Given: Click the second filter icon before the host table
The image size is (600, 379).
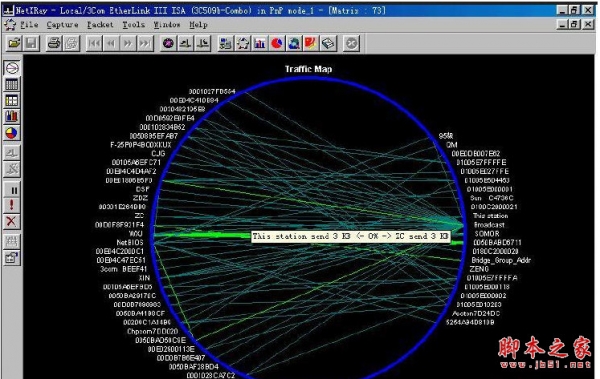Looking at the screenshot, I should click(202, 43).
